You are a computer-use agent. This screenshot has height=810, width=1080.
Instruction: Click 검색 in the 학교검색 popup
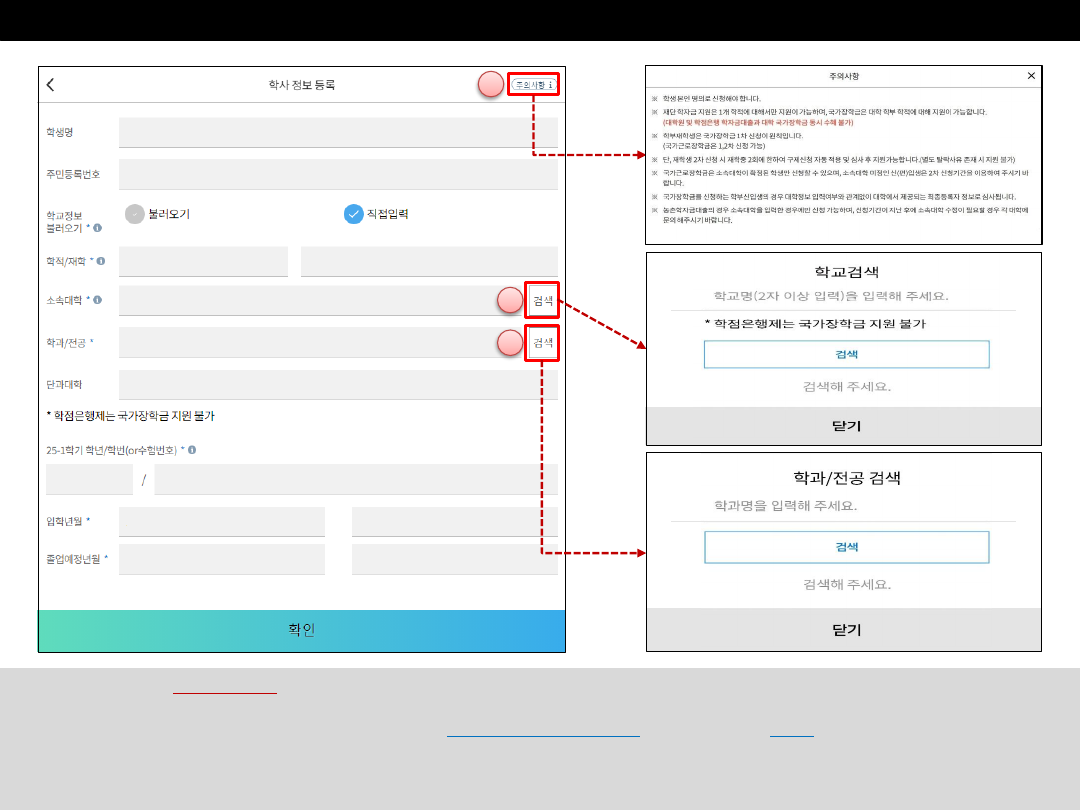[x=846, y=355]
